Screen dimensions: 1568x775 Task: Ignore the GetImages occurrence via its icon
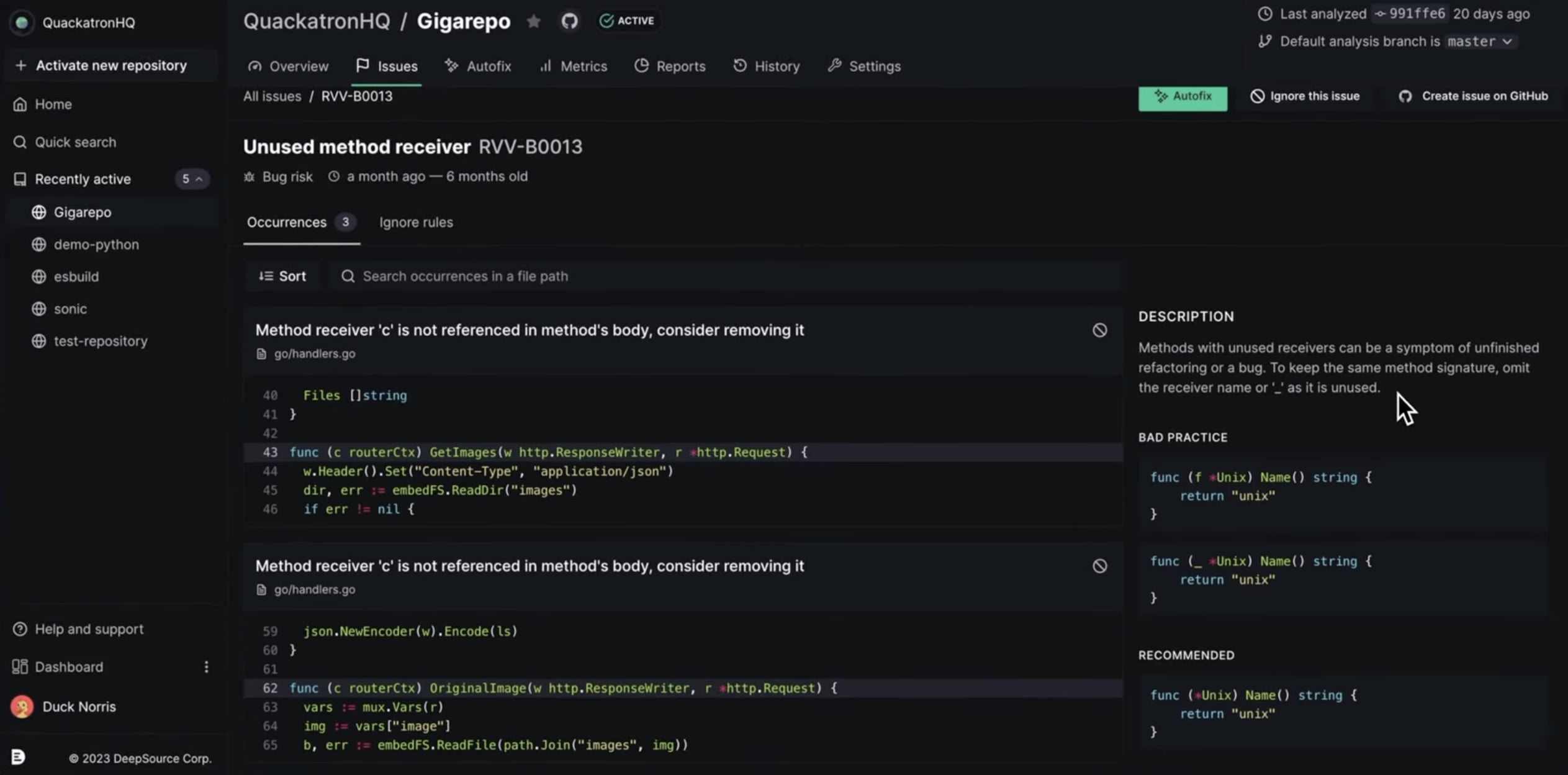point(1099,330)
